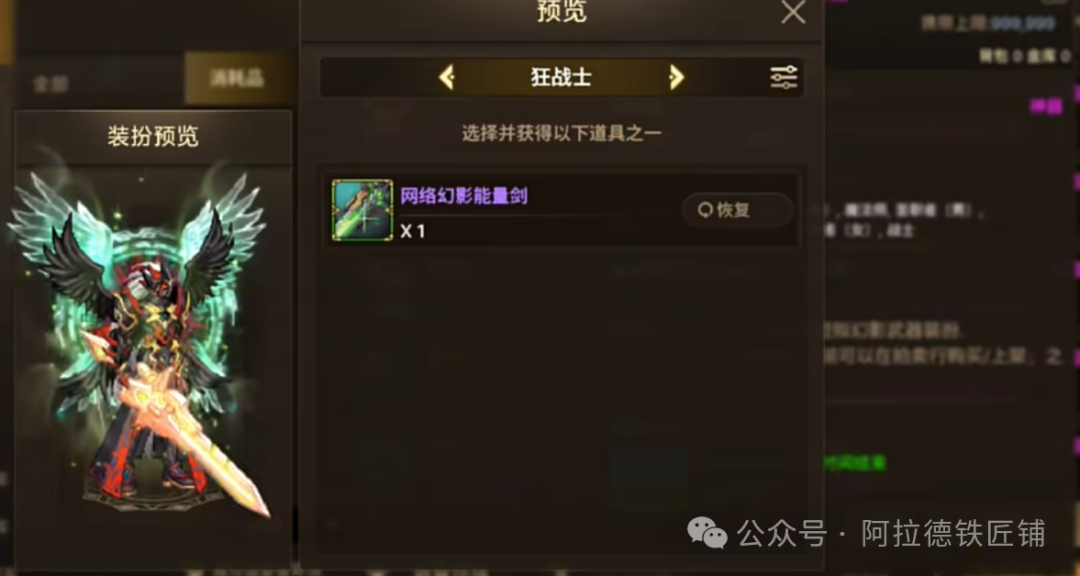Viewport: 1080px width, 576px height.
Task: Click the 网络幻影能量剑 sword item icon
Action: (362, 210)
